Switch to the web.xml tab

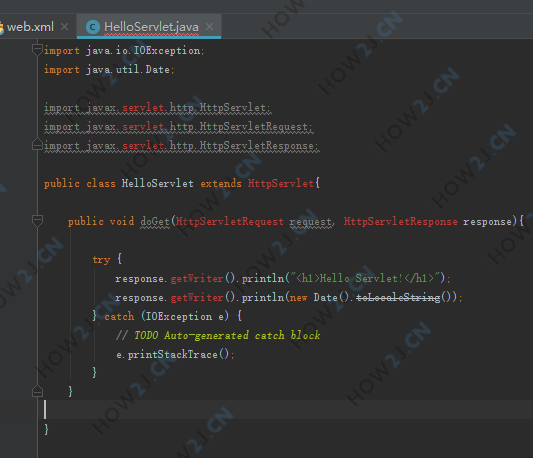(30, 27)
